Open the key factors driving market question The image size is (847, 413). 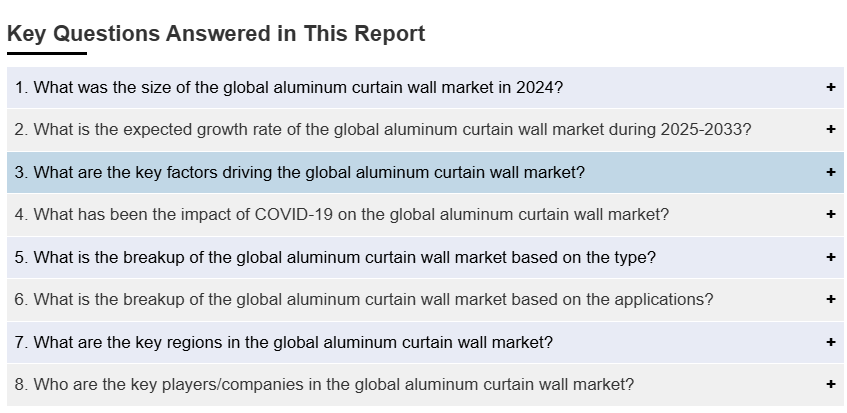[x=300, y=172]
